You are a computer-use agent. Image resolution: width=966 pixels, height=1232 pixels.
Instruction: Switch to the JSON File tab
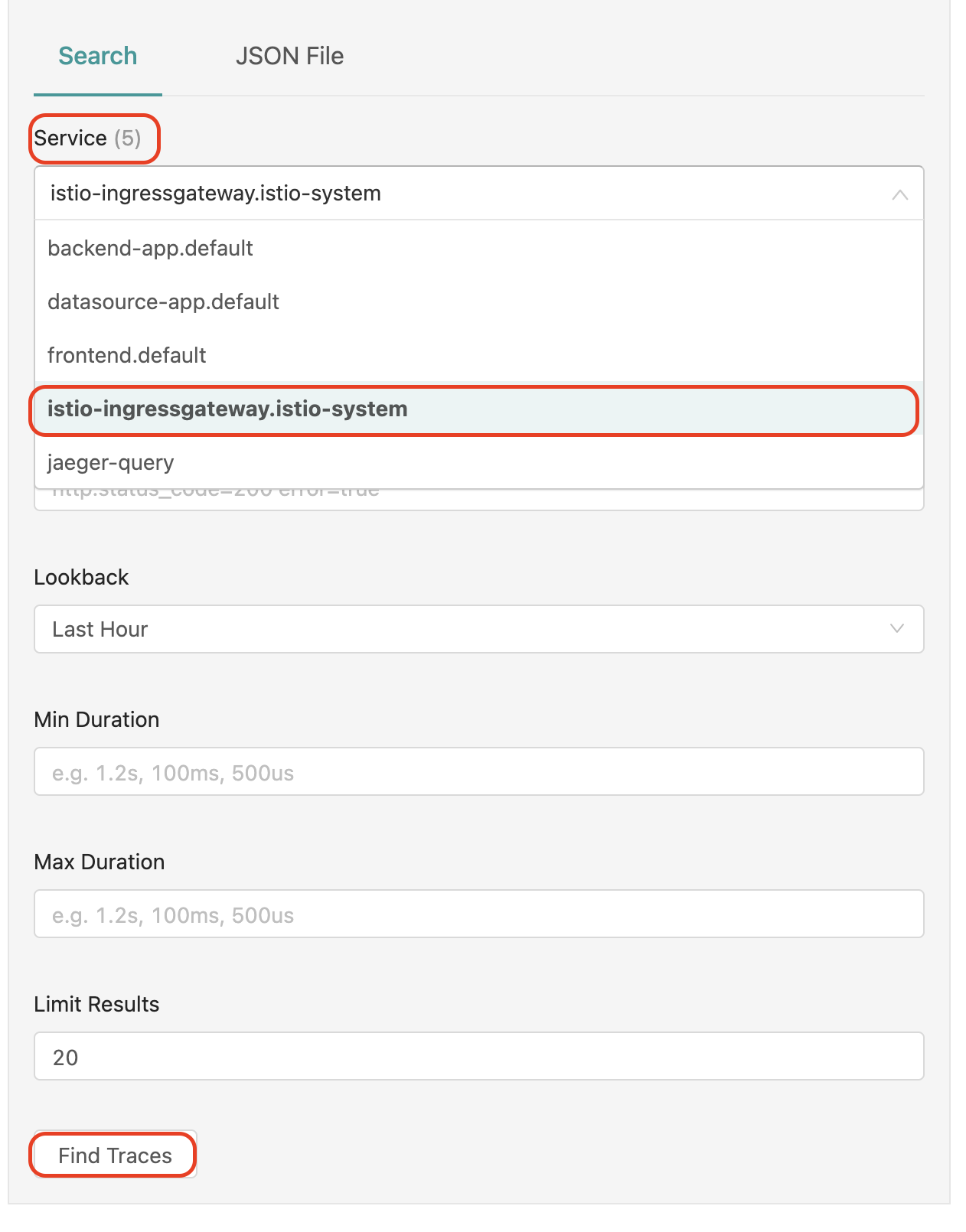(x=289, y=56)
